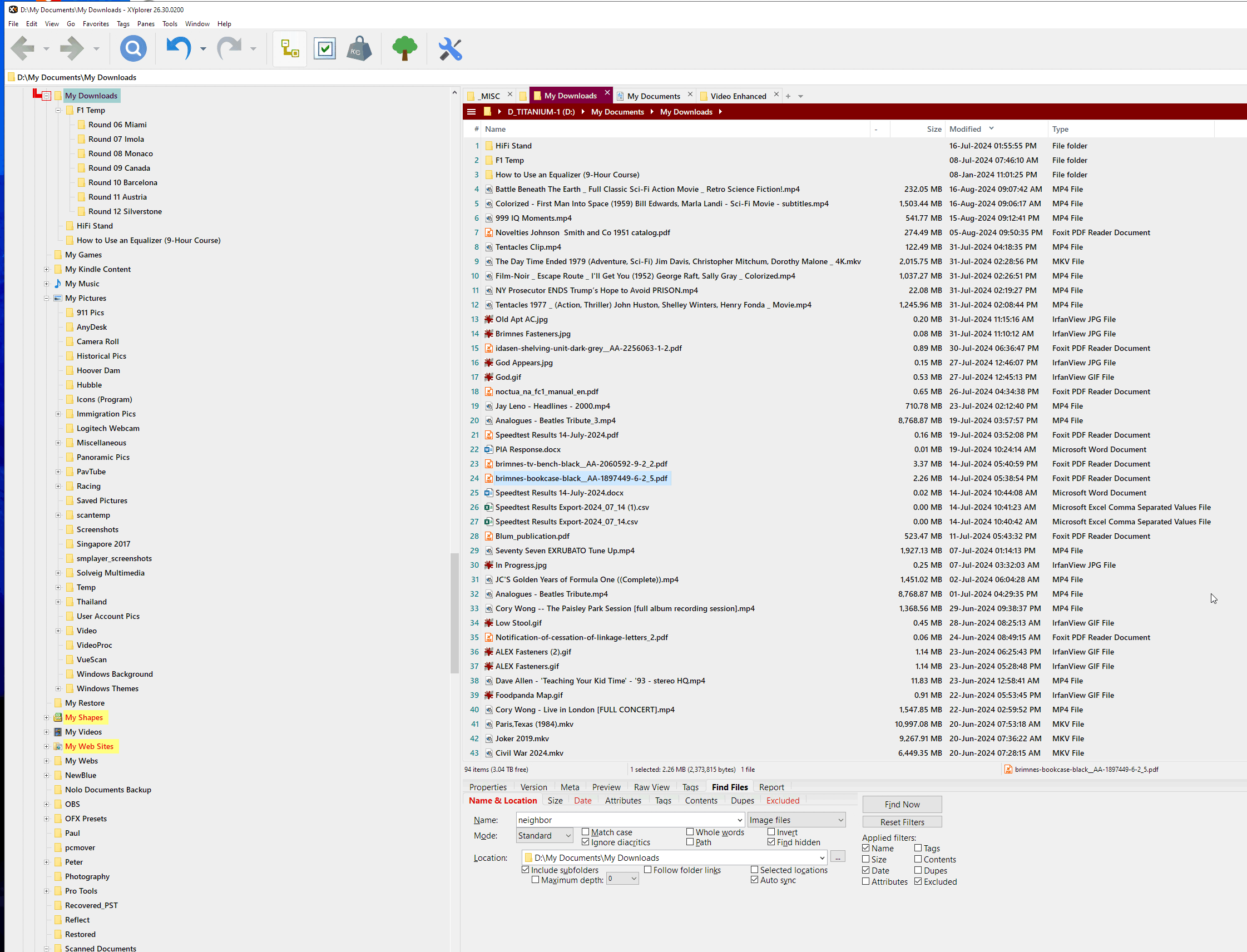Click the Find Now button
The image size is (1247, 952).
(901, 804)
